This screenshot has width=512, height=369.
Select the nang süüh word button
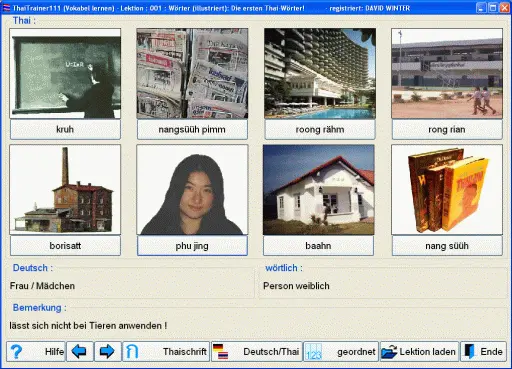(447, 246)
